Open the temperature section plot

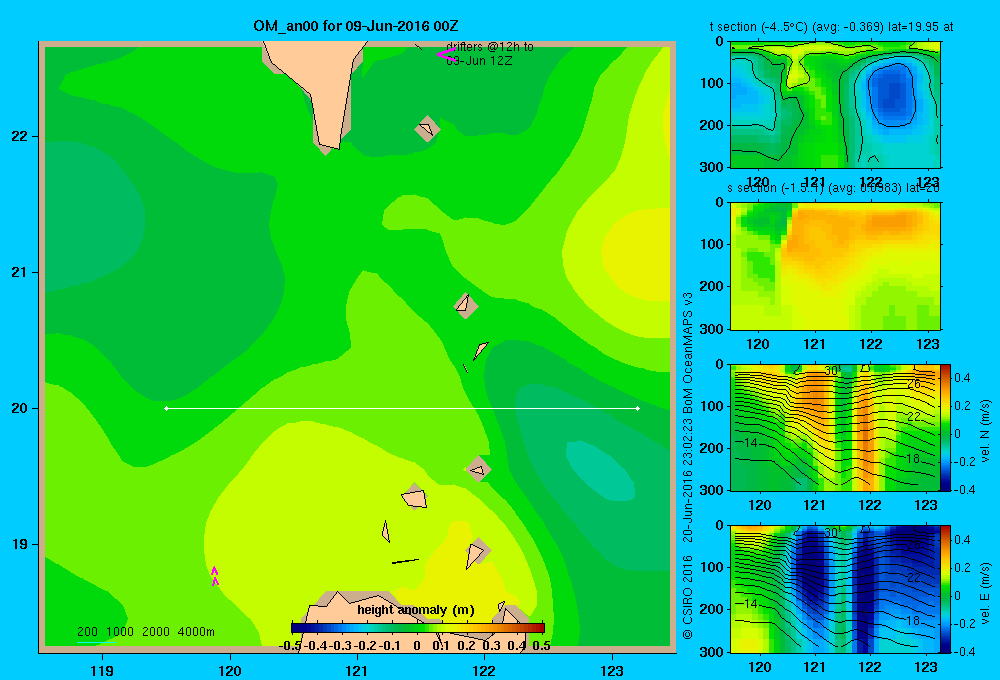[835, 105]
